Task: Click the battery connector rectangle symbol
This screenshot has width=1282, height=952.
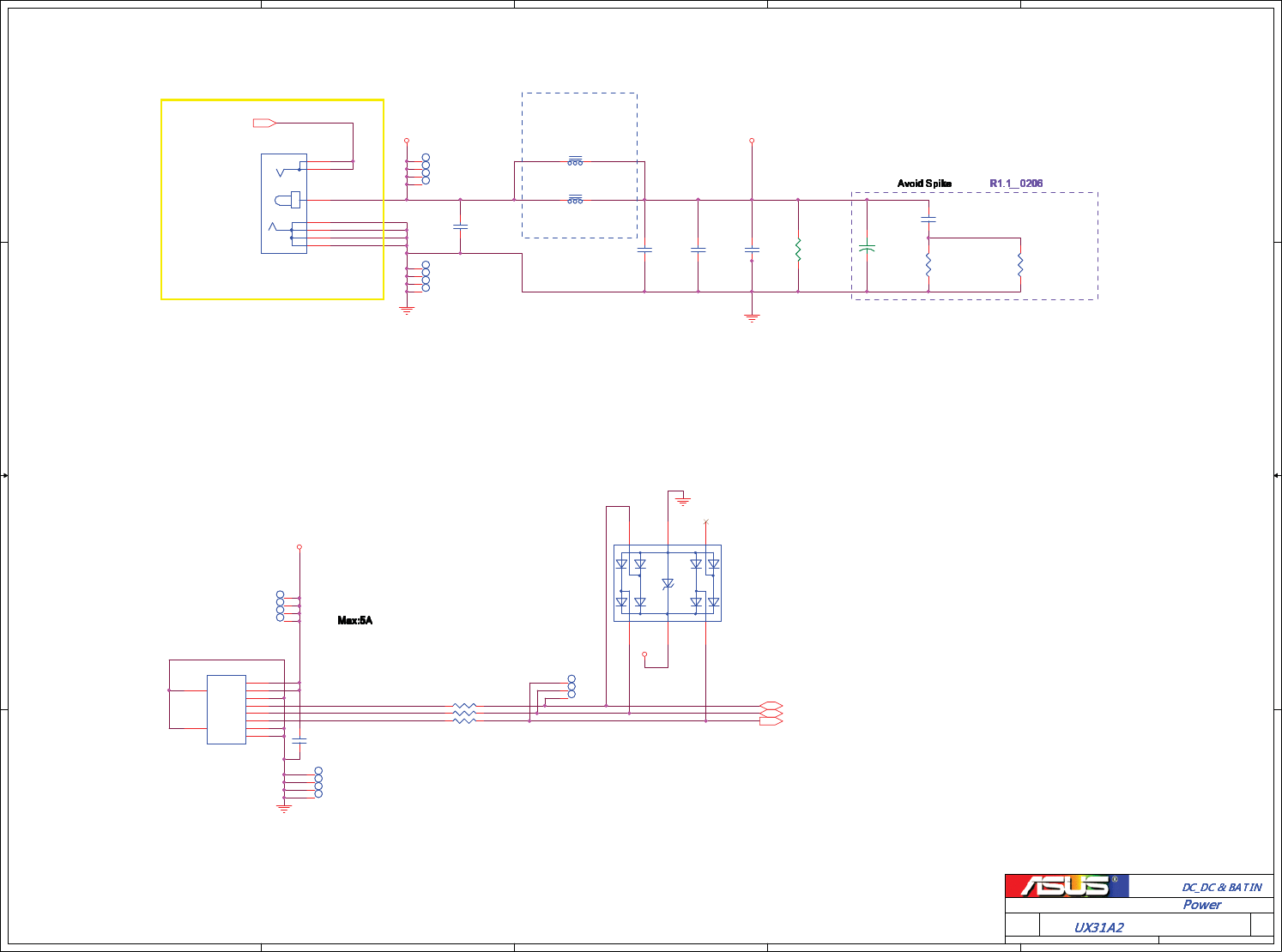Action: 227,709
